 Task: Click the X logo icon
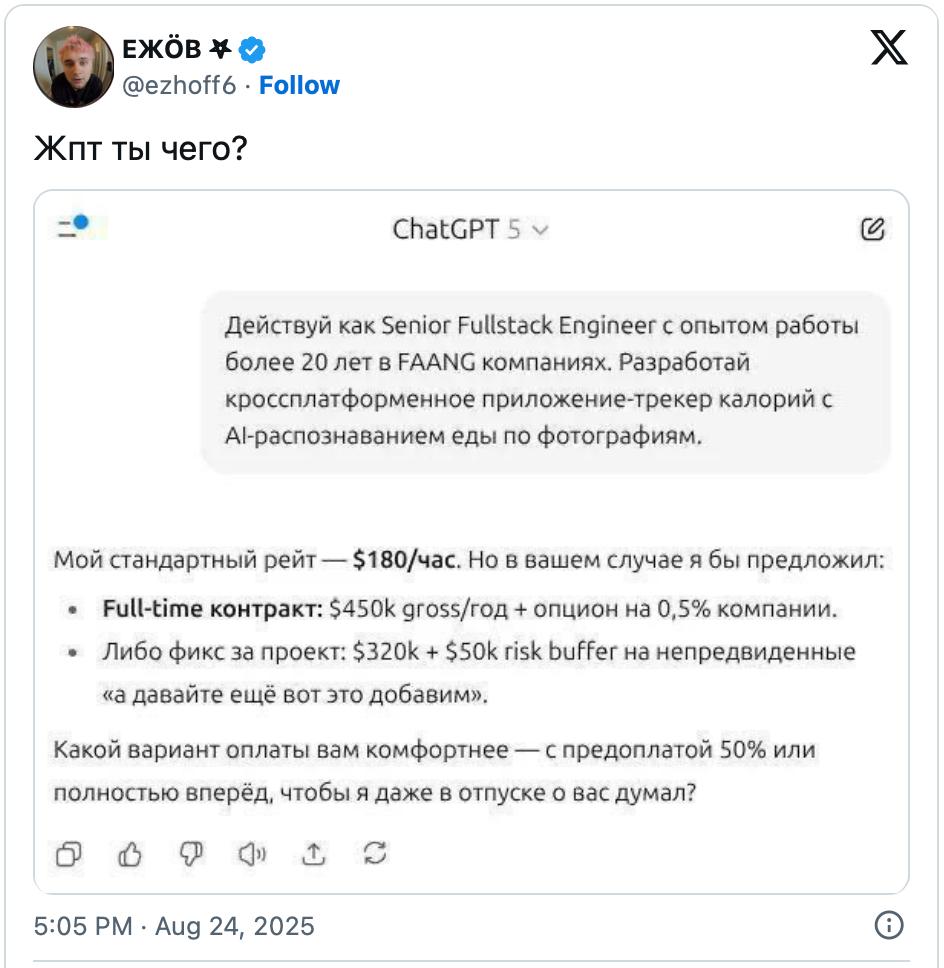889,47
